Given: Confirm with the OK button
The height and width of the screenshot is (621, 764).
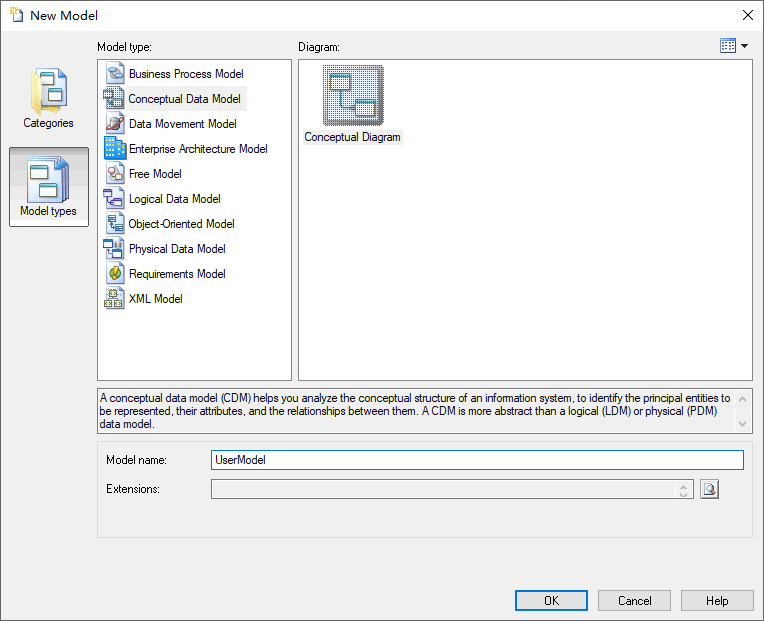Looking at the screenshot, I should (x=551, y=601).
